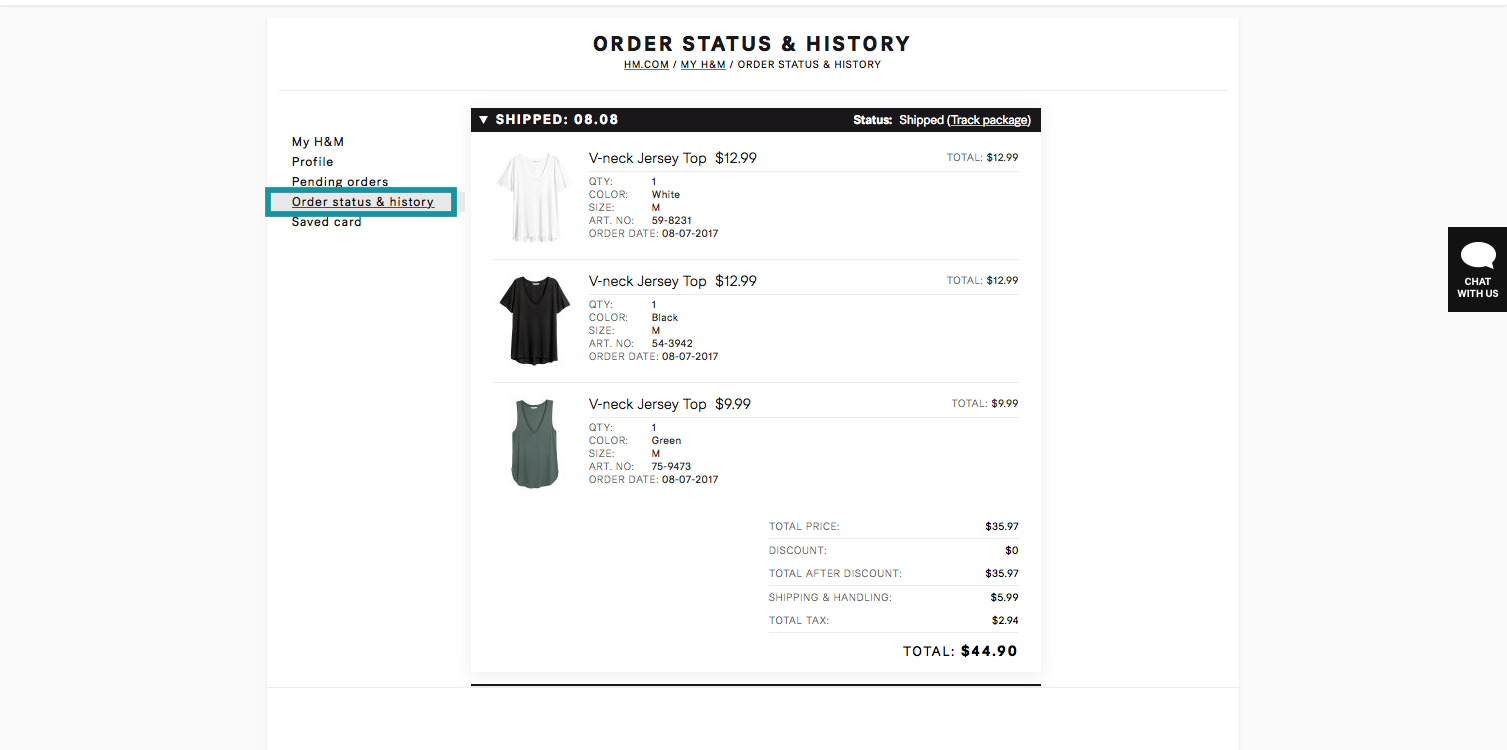
Task: Open the white V-neck top thumbnail
Action: (534, 197)
